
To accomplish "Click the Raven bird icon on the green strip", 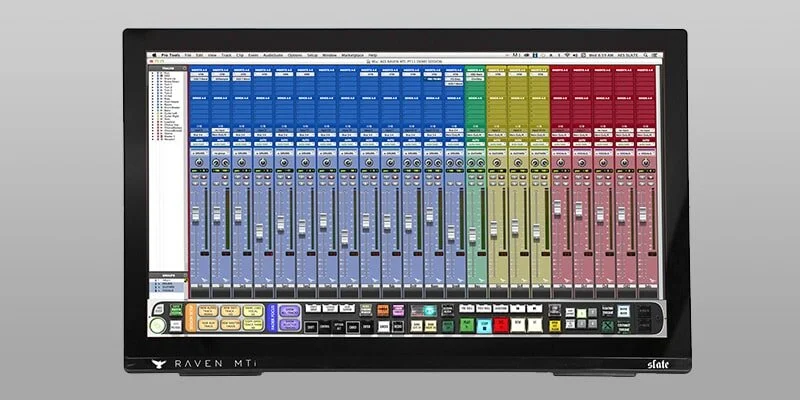I will (482, 280).
